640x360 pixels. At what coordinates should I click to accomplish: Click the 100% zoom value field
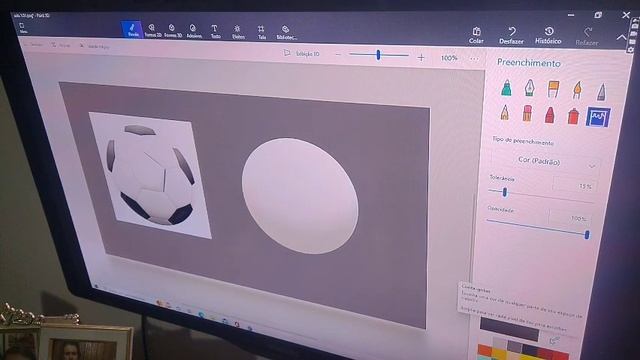point(449,58)
